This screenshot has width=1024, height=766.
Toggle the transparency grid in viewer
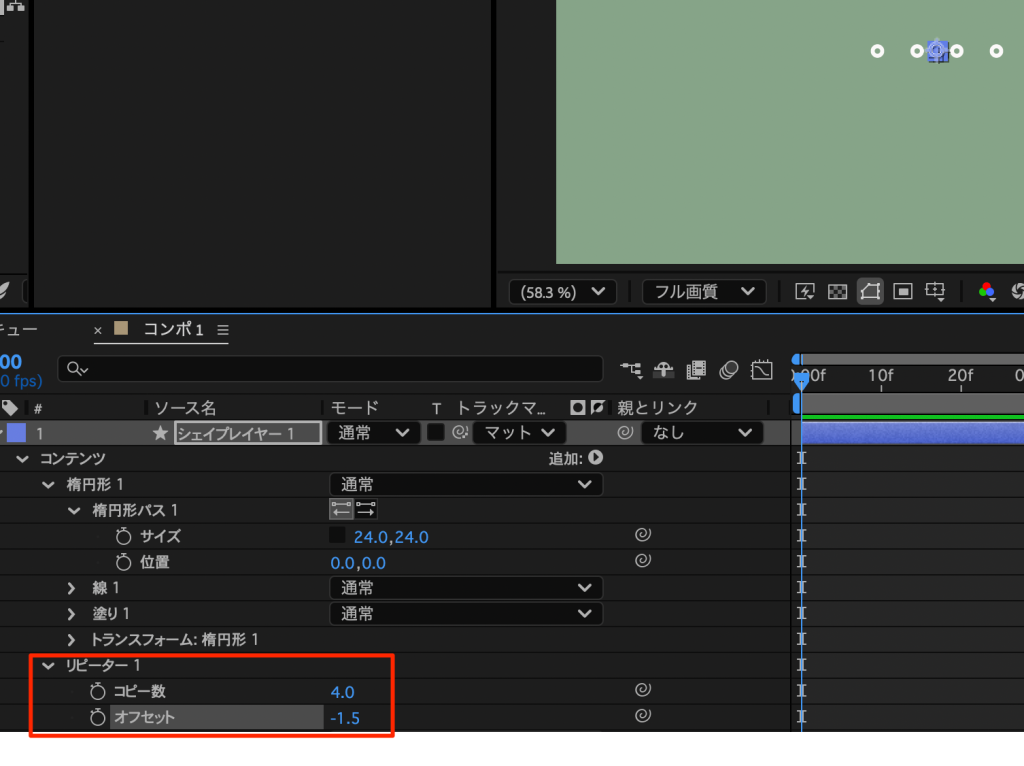[838, 292]
